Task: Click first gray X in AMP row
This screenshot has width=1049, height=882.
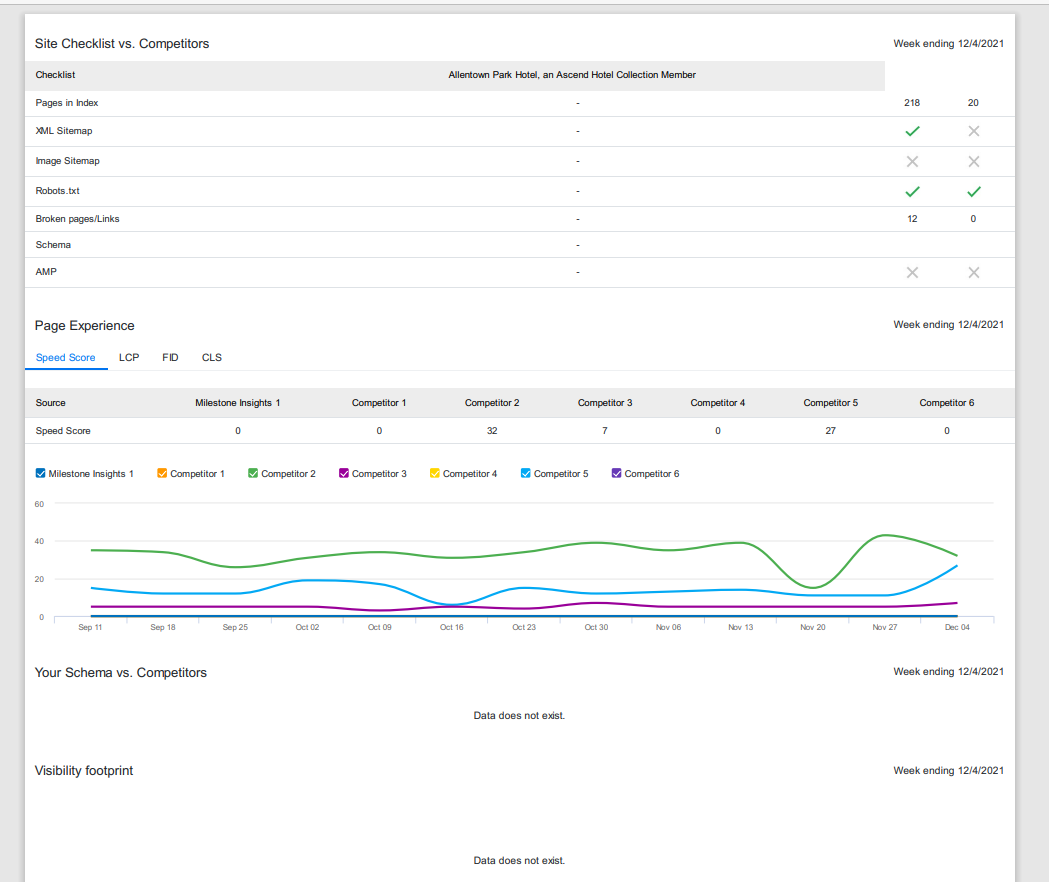Action: coord(912,272)
